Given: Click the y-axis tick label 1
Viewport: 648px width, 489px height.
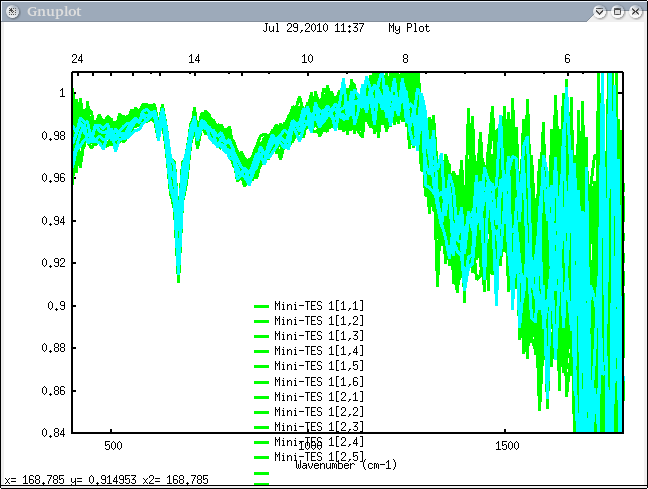Looking at the screenshot, I should tap(62, 93).
